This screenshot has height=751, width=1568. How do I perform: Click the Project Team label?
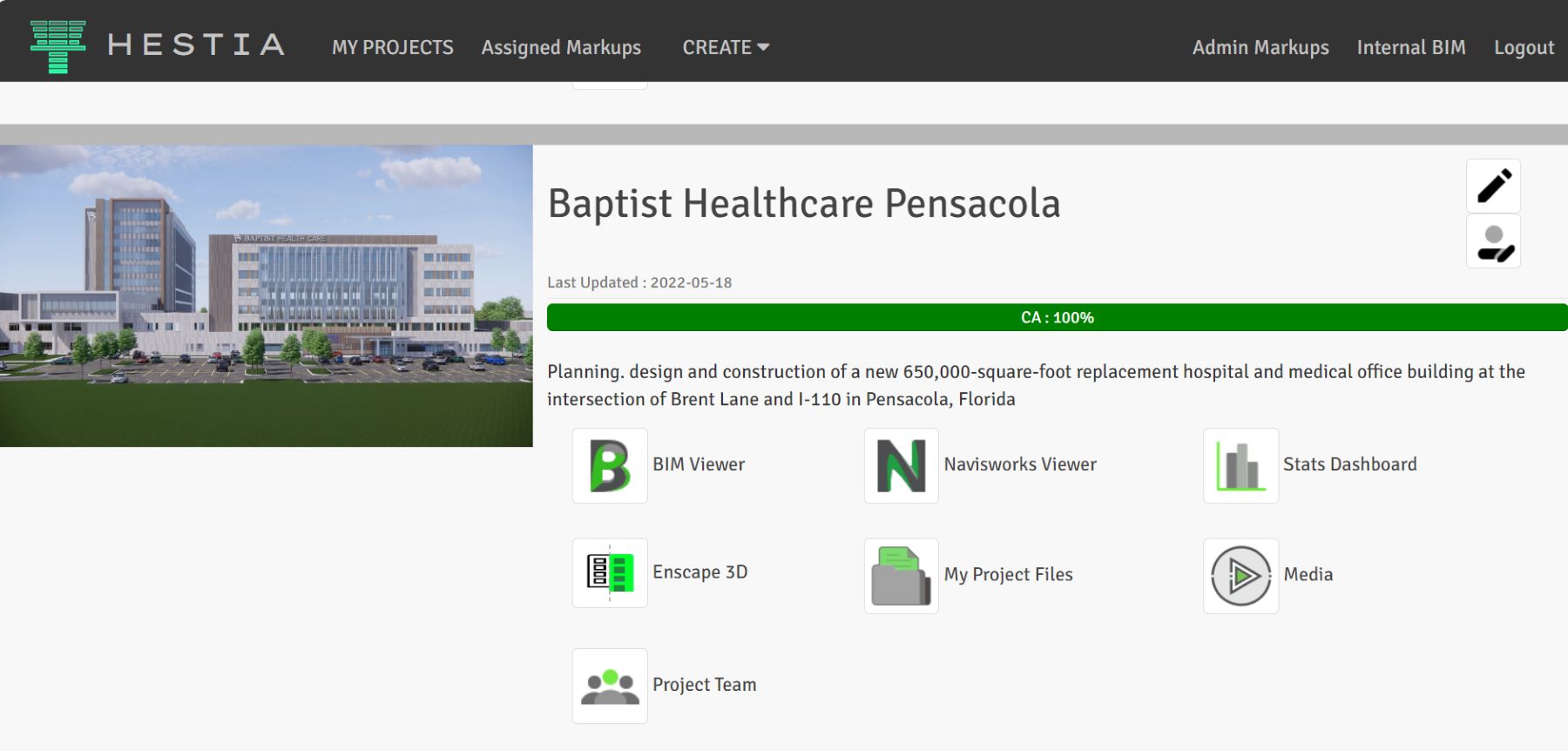(x=705, y=685)
